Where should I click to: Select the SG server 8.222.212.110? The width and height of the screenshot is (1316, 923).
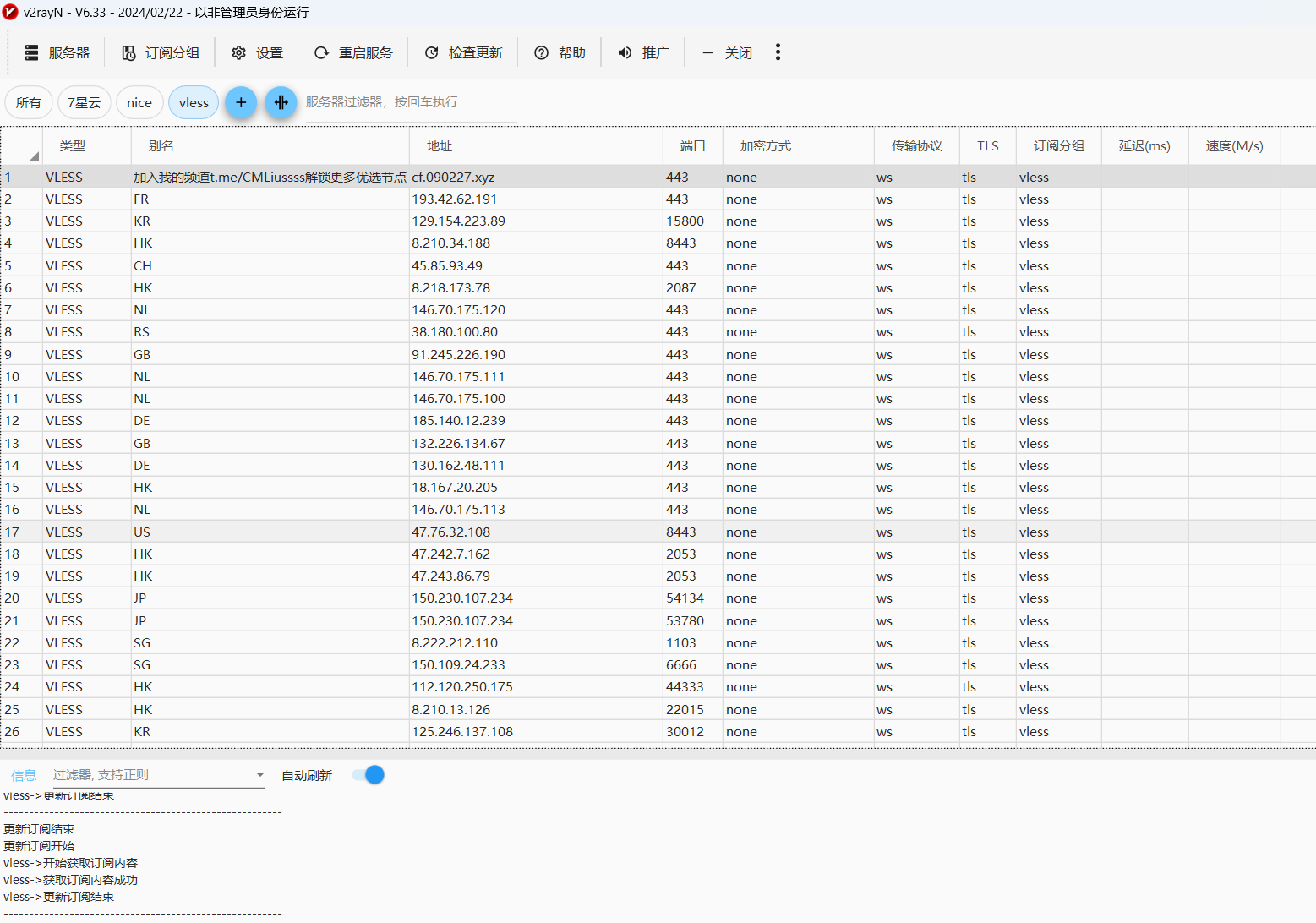[658, 642]
